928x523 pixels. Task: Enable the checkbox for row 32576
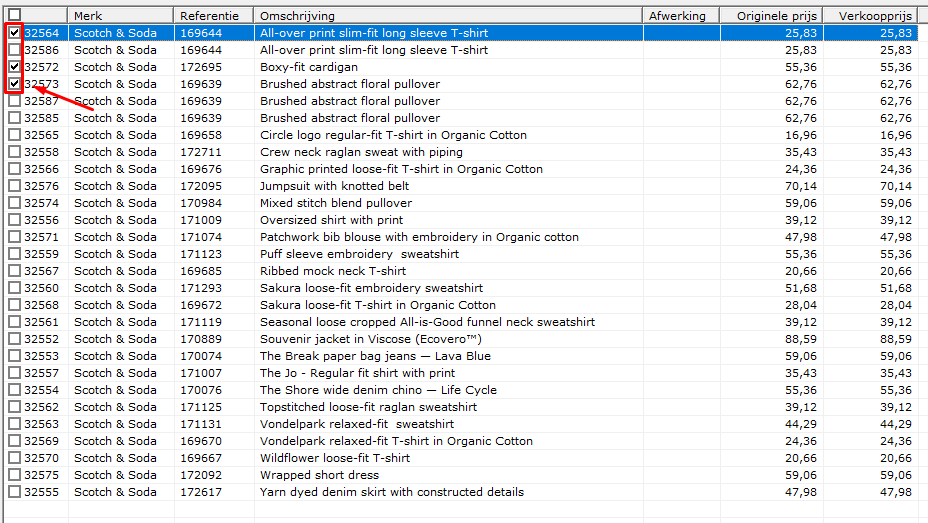point(15,186)
